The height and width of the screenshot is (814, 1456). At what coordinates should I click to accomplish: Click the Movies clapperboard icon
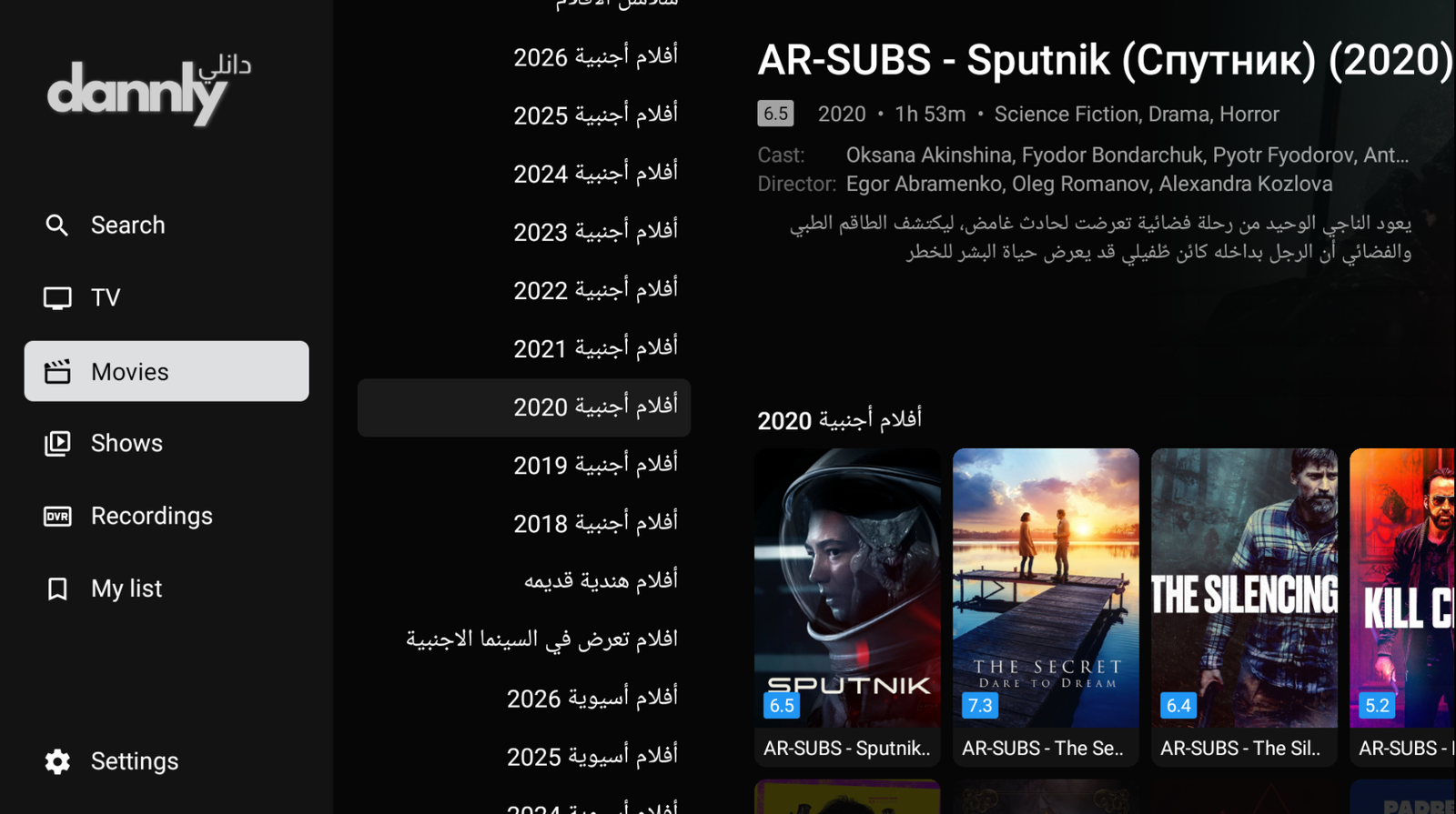pyautogui.click(x=57, y=372)
